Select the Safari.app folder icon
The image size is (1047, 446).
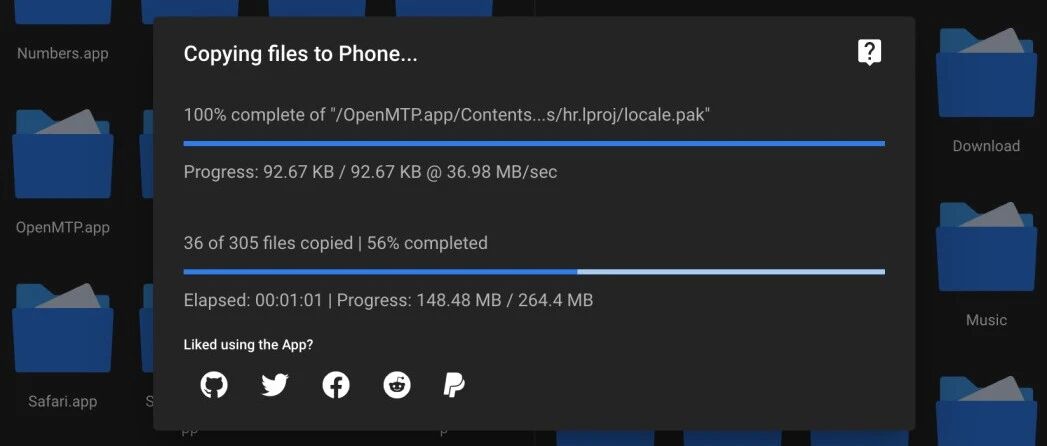click(x=63, y=328)
